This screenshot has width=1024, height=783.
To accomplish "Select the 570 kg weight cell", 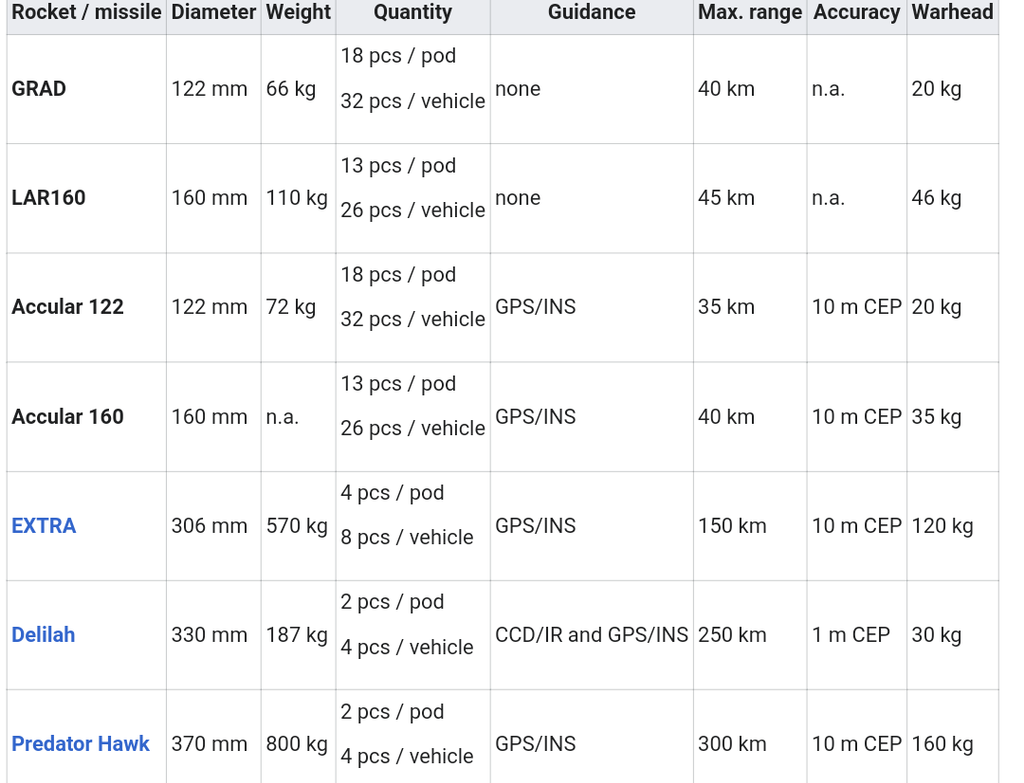I will (x=297, y=526).
